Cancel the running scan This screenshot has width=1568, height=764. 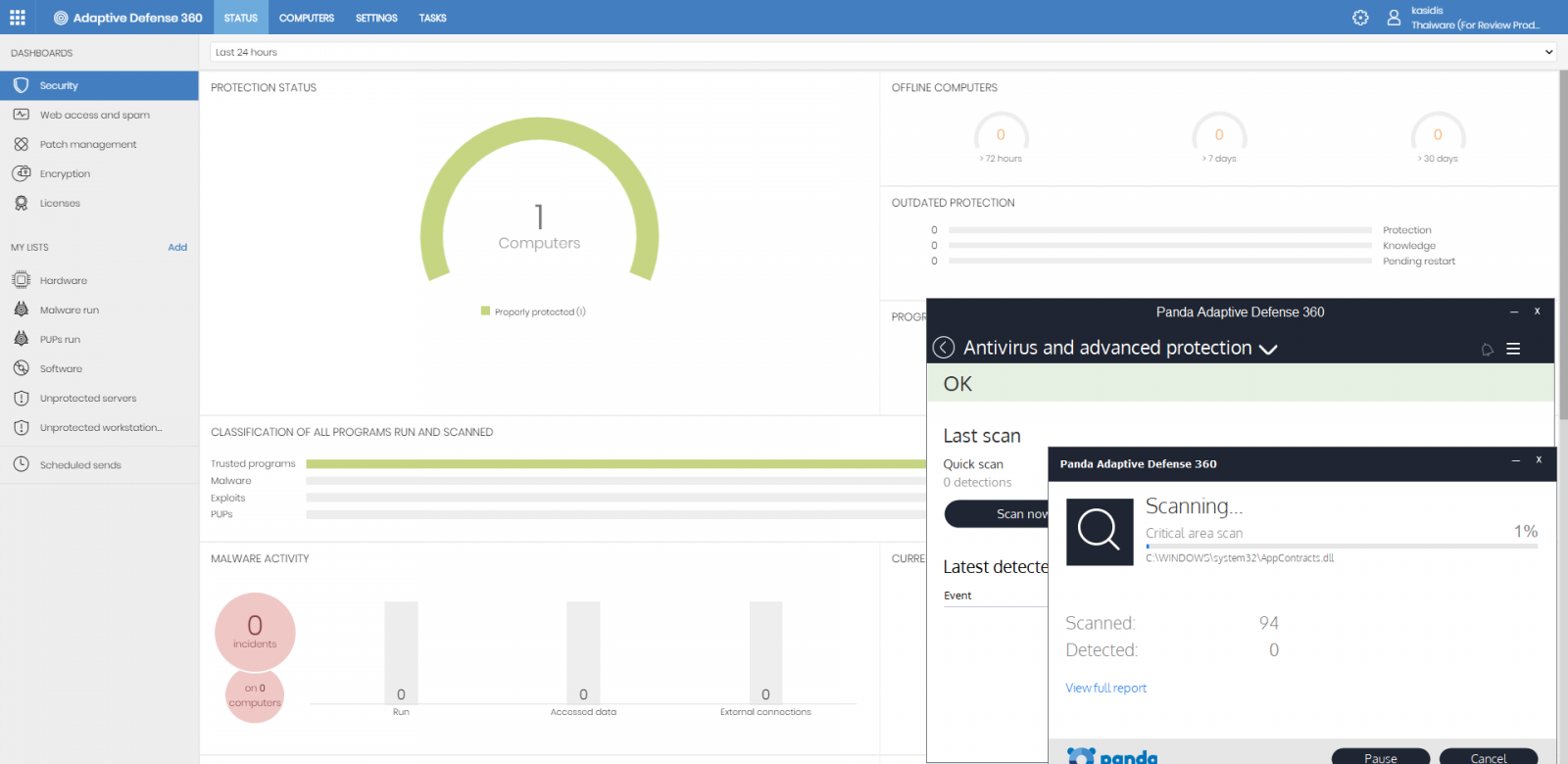pyautogui.click(x=1489, y=757)
